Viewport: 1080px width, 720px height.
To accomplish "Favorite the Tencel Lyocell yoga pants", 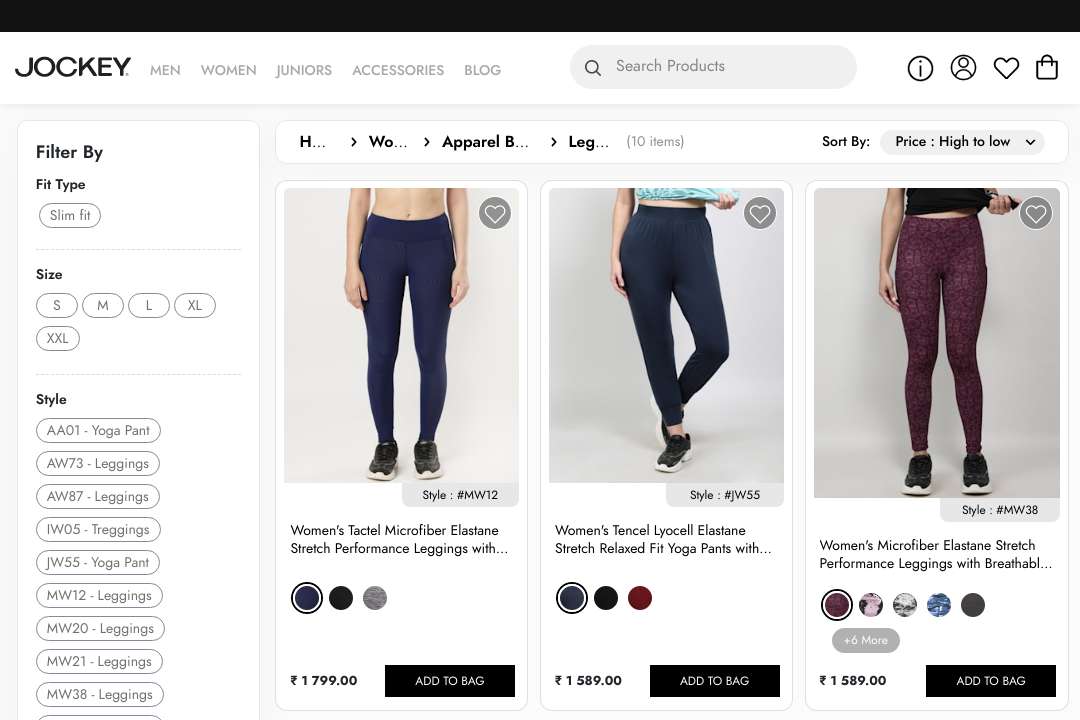I will point(760,213).
